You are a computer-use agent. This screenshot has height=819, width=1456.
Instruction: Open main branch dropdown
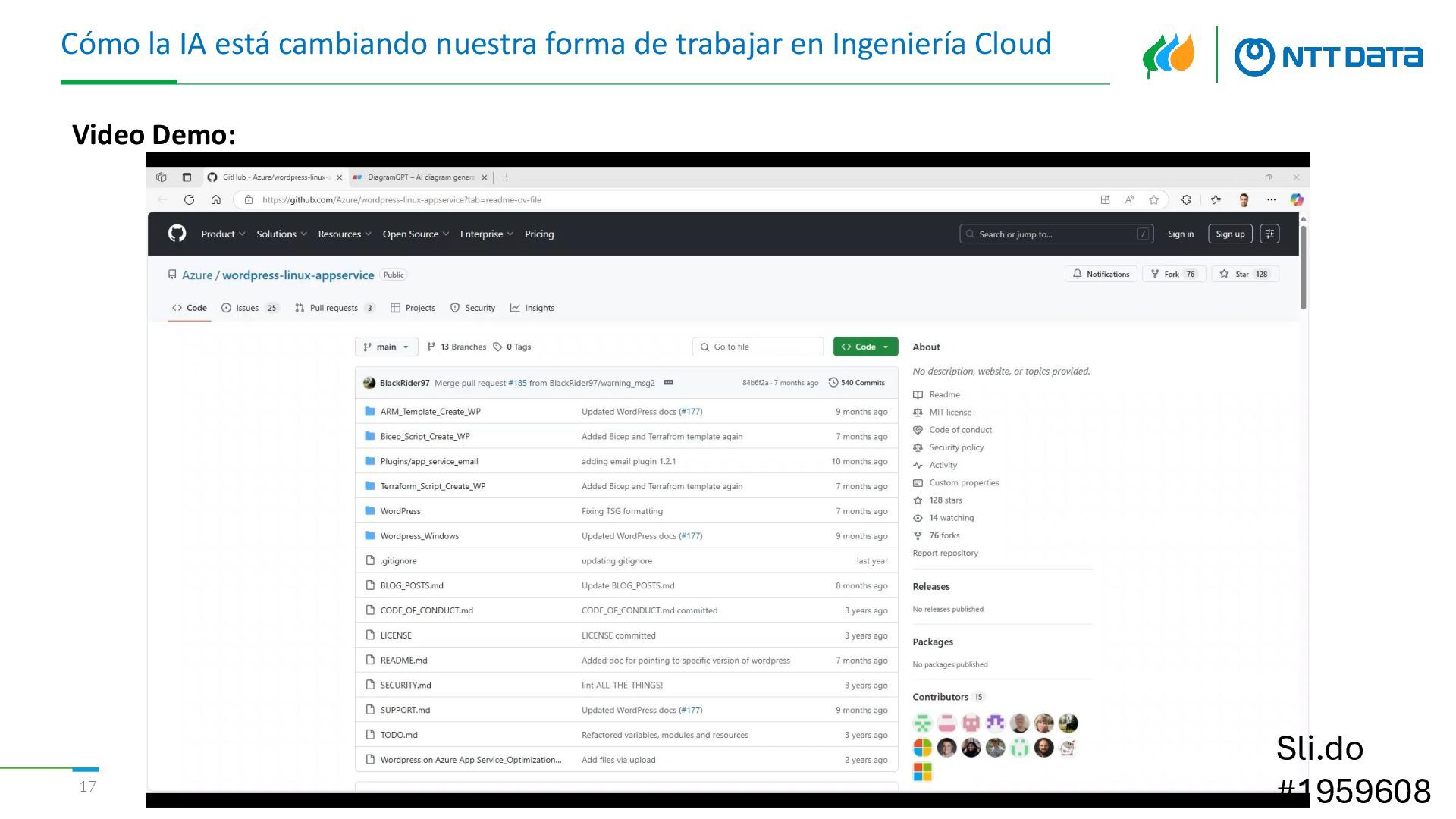pos(387,347)
